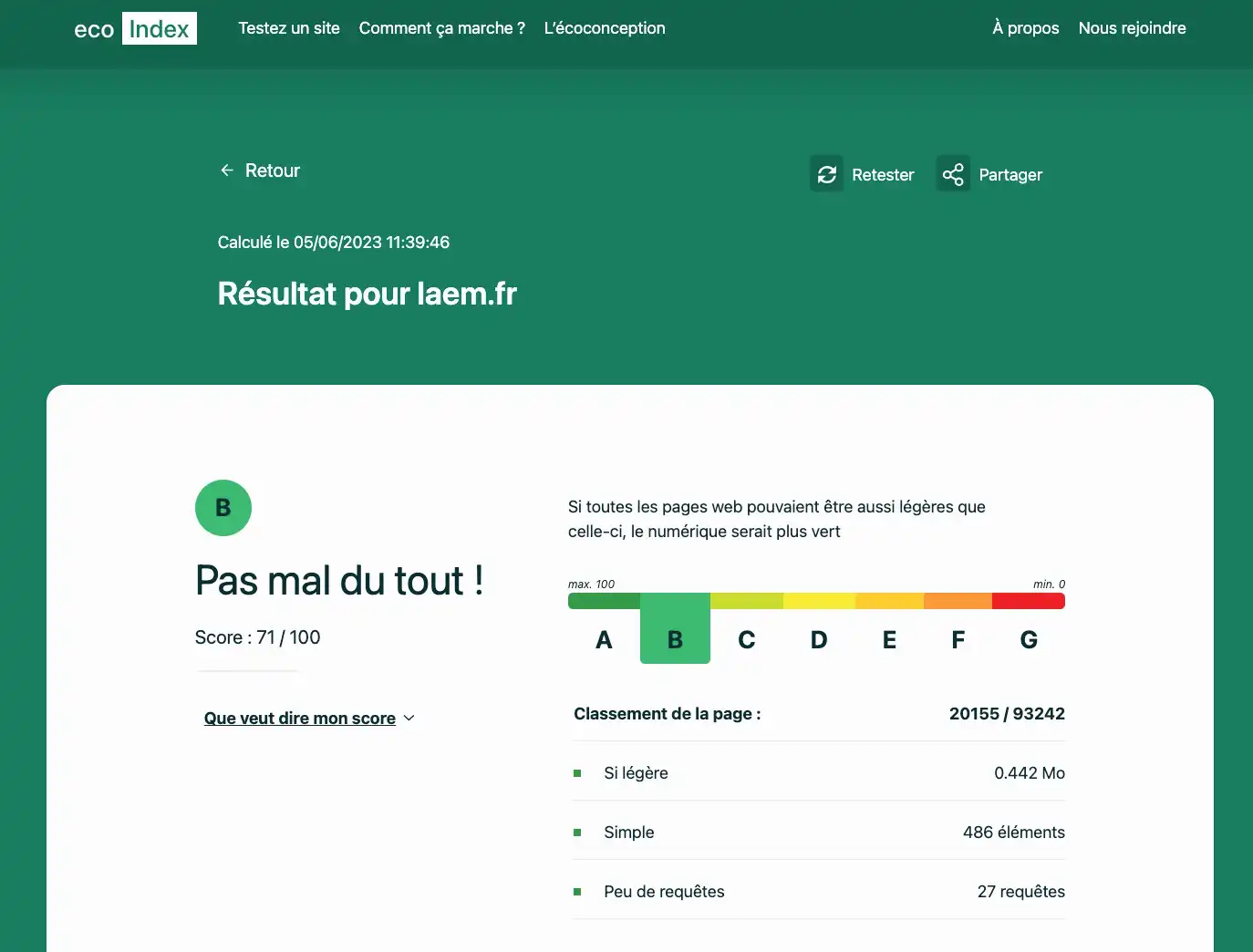Click the 27 requêtes value
This screenshot has width=1253, height=952.
(1021, 892)
